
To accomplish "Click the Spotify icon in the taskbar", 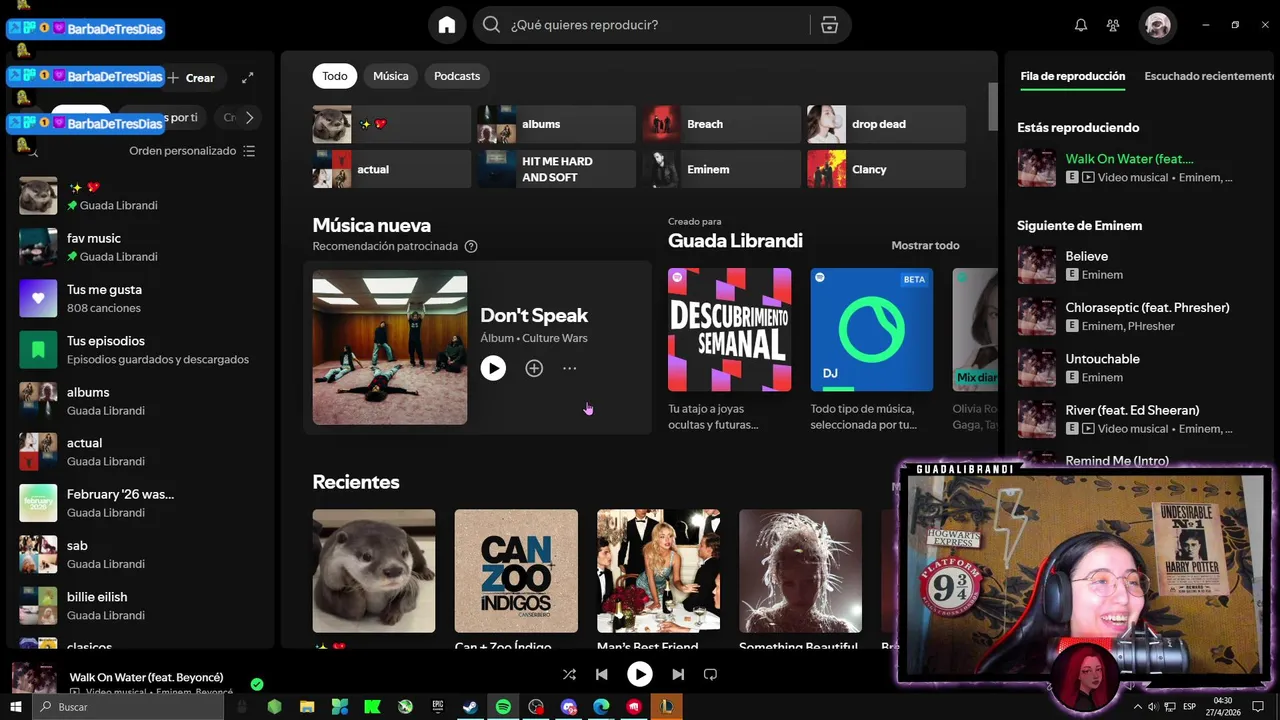I will click(503, 707).
